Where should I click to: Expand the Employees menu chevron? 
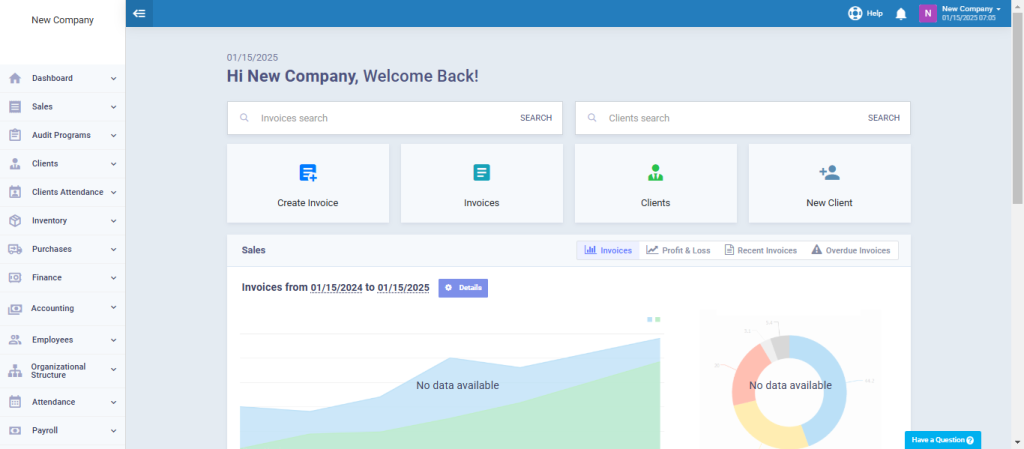(x=114, y=340)
